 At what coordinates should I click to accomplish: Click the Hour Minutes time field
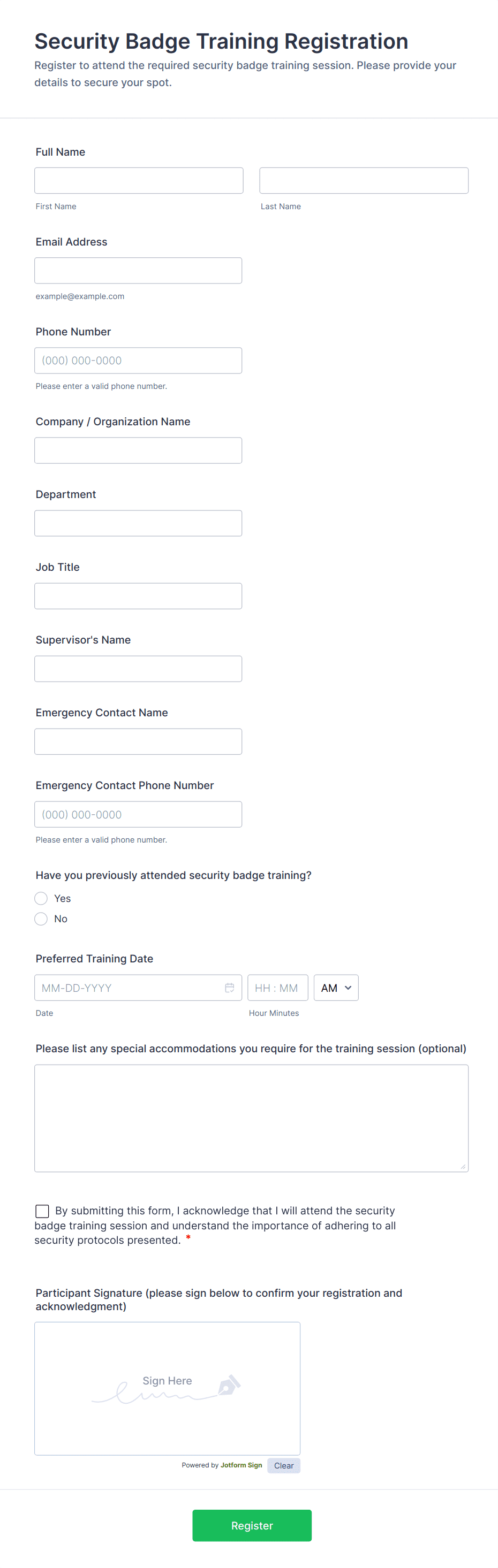point(277,988)
